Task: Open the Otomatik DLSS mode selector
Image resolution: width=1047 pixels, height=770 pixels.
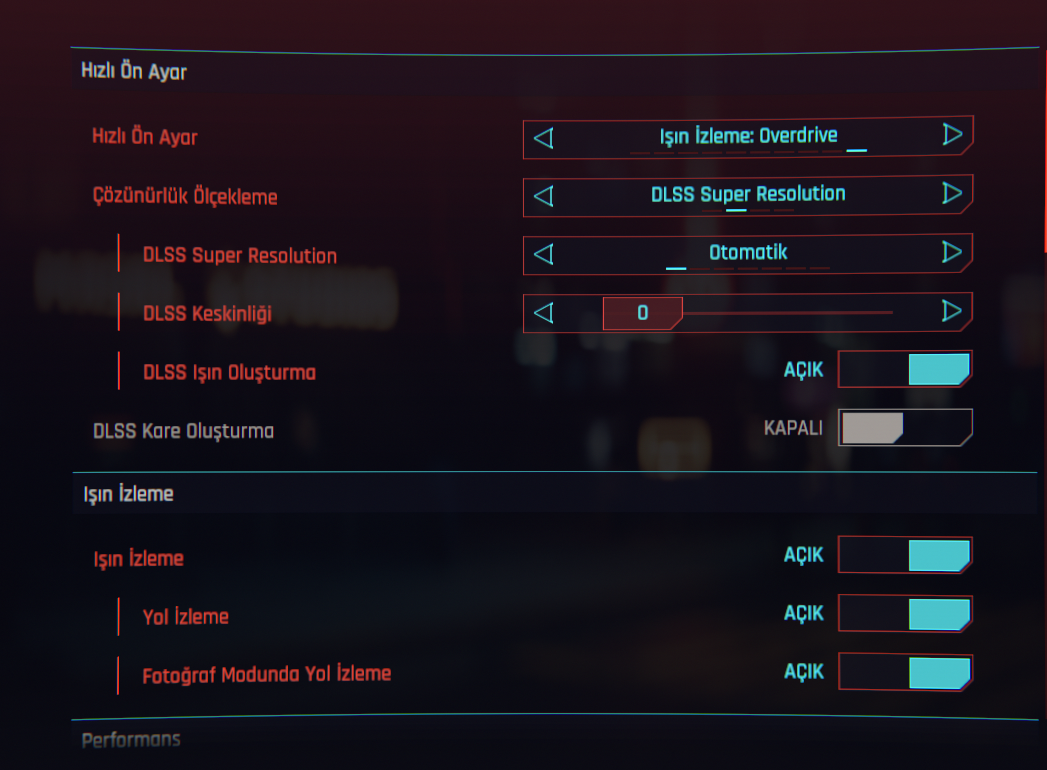Action: pyautogui.click(x=748, y=253)
